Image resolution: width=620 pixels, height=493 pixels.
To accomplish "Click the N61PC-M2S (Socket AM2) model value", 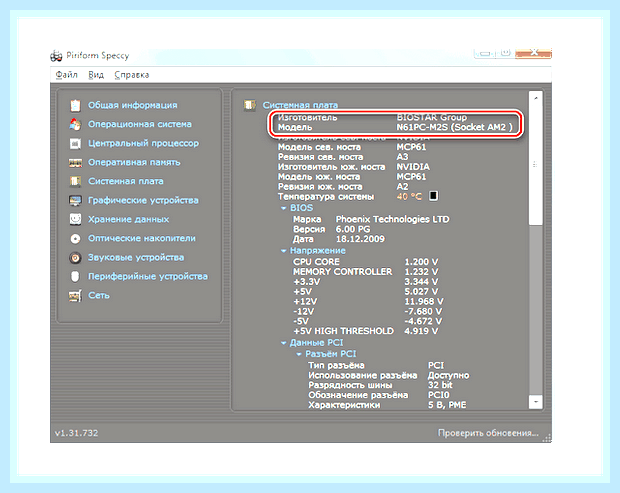I will [x=454, y=127].
